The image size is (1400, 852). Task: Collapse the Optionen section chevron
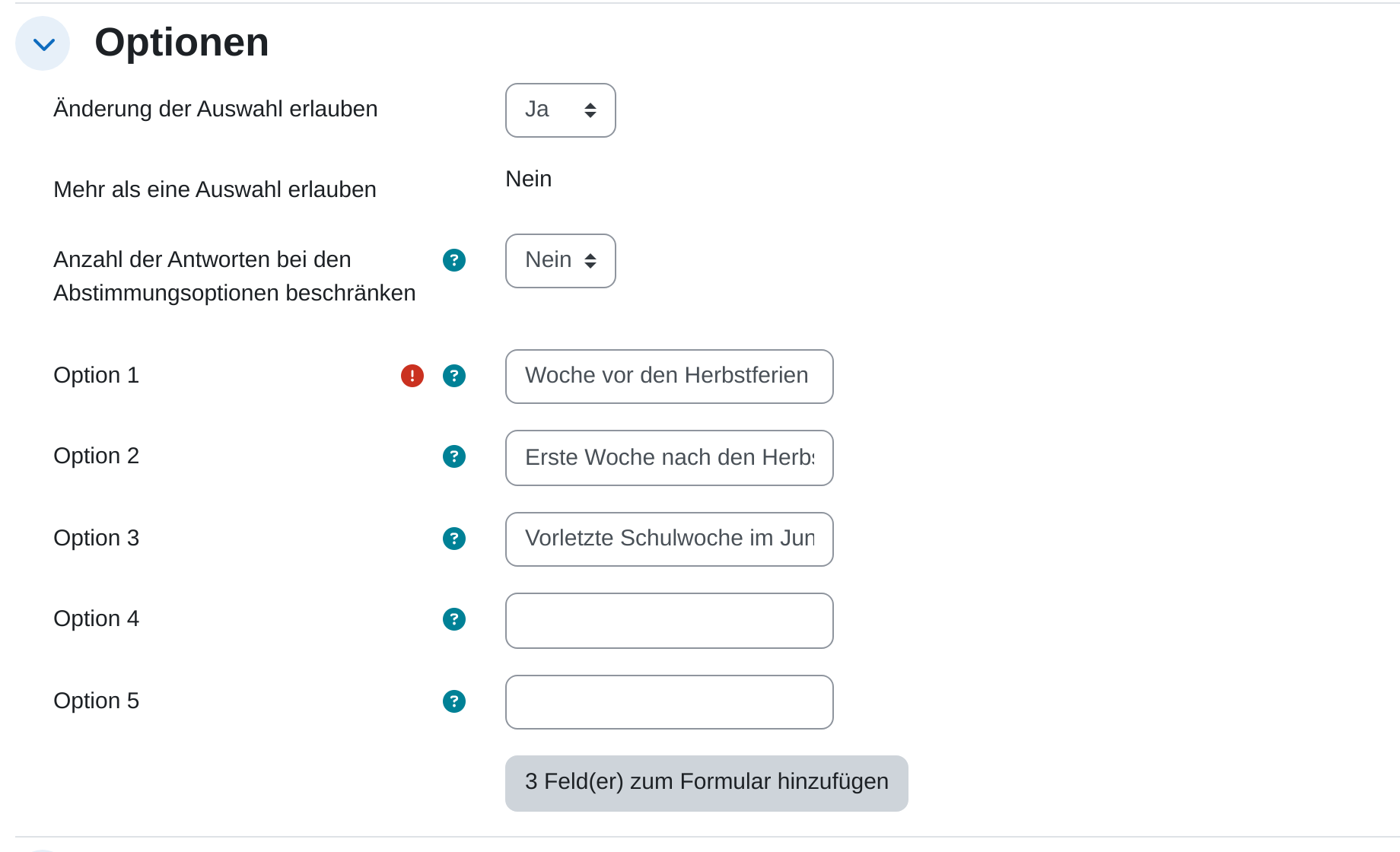click(x=43, y=43)
